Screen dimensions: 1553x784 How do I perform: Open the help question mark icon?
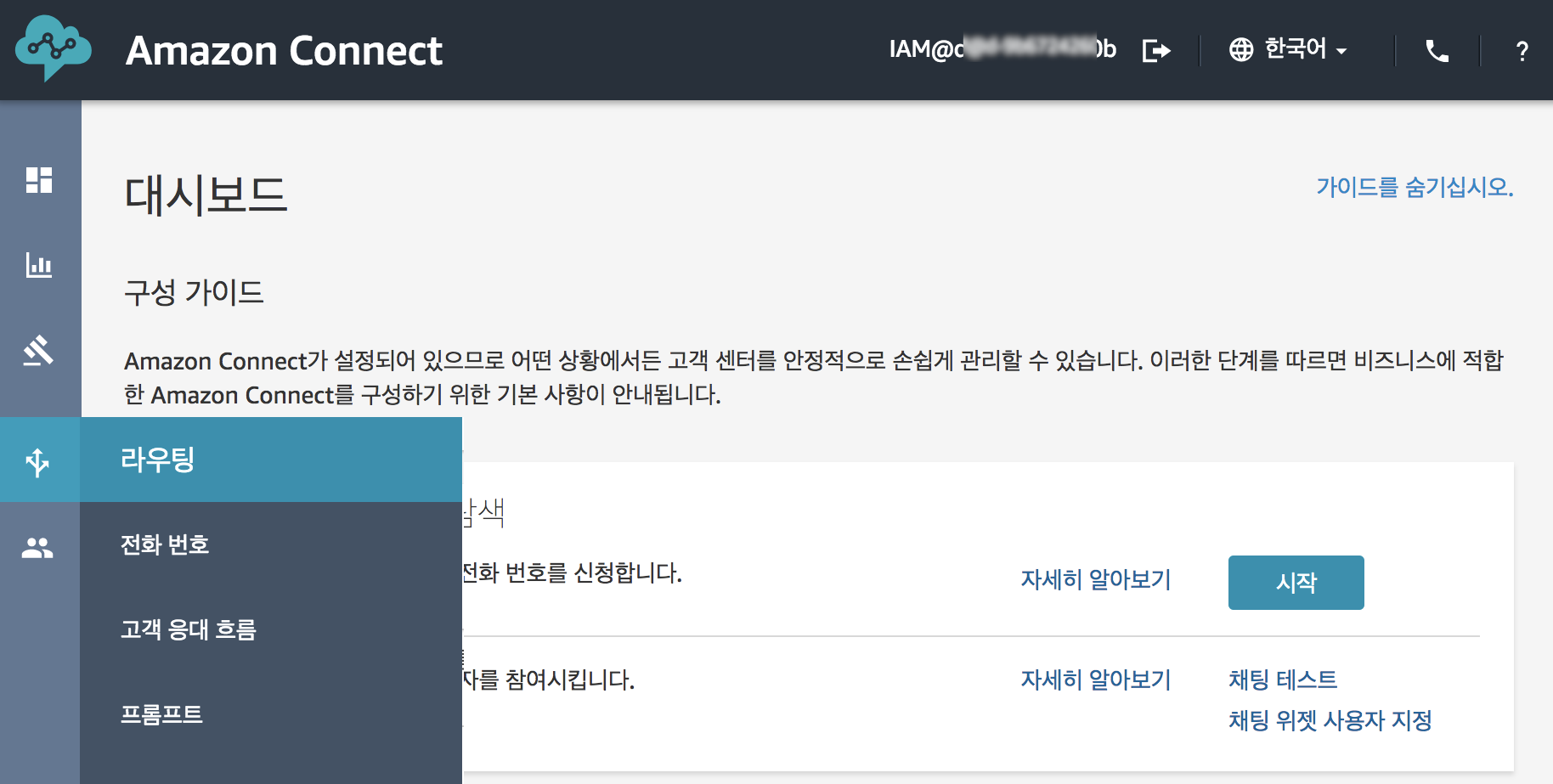pos(1522,52)
